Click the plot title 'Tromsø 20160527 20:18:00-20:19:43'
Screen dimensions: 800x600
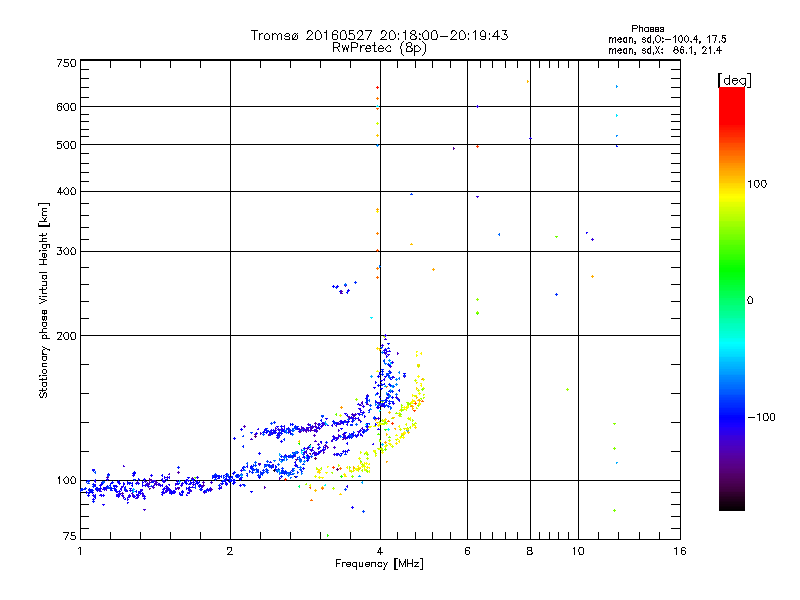coord(379,35)
